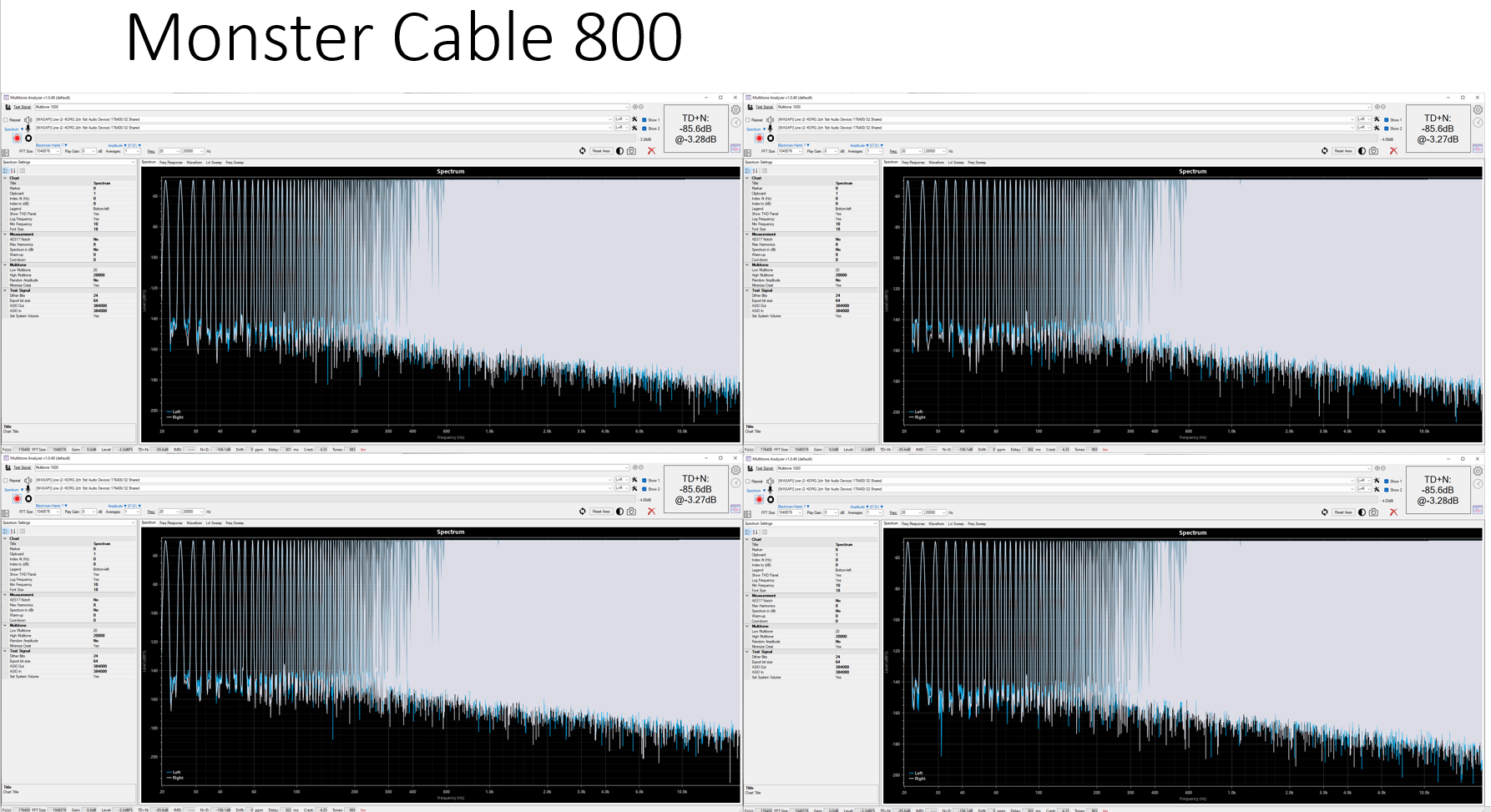1491x812 pixels.
Task: Open Spectrum Settings dropdown in top-left window
Action: pos(69,162)
